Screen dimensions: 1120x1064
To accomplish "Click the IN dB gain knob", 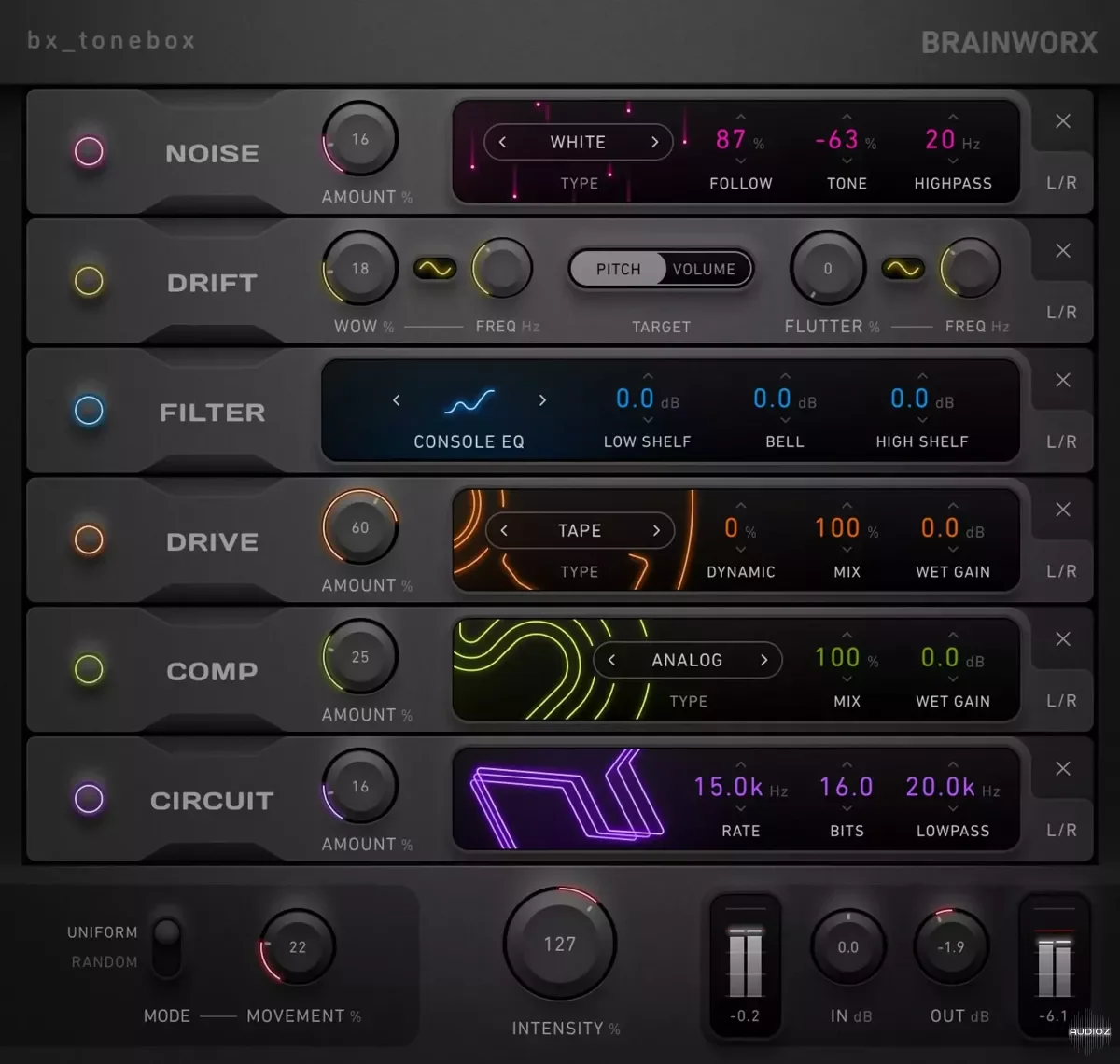I will (847, 946).
